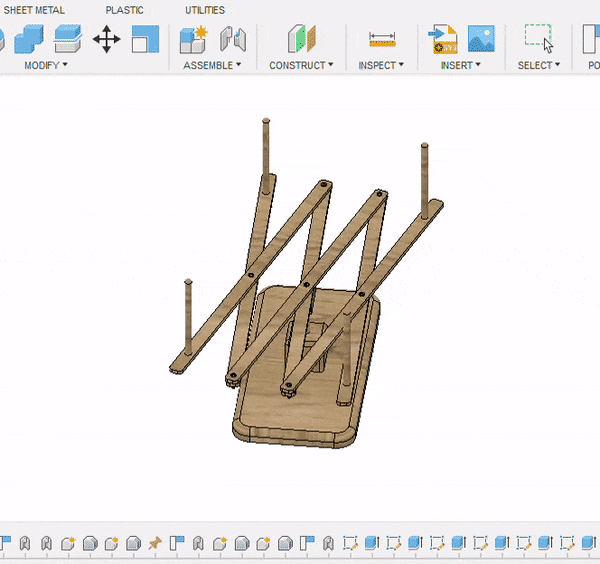Open the INSERT dropdown menu
The width and height of the screenshot is (600, 564).
point(460,65)
